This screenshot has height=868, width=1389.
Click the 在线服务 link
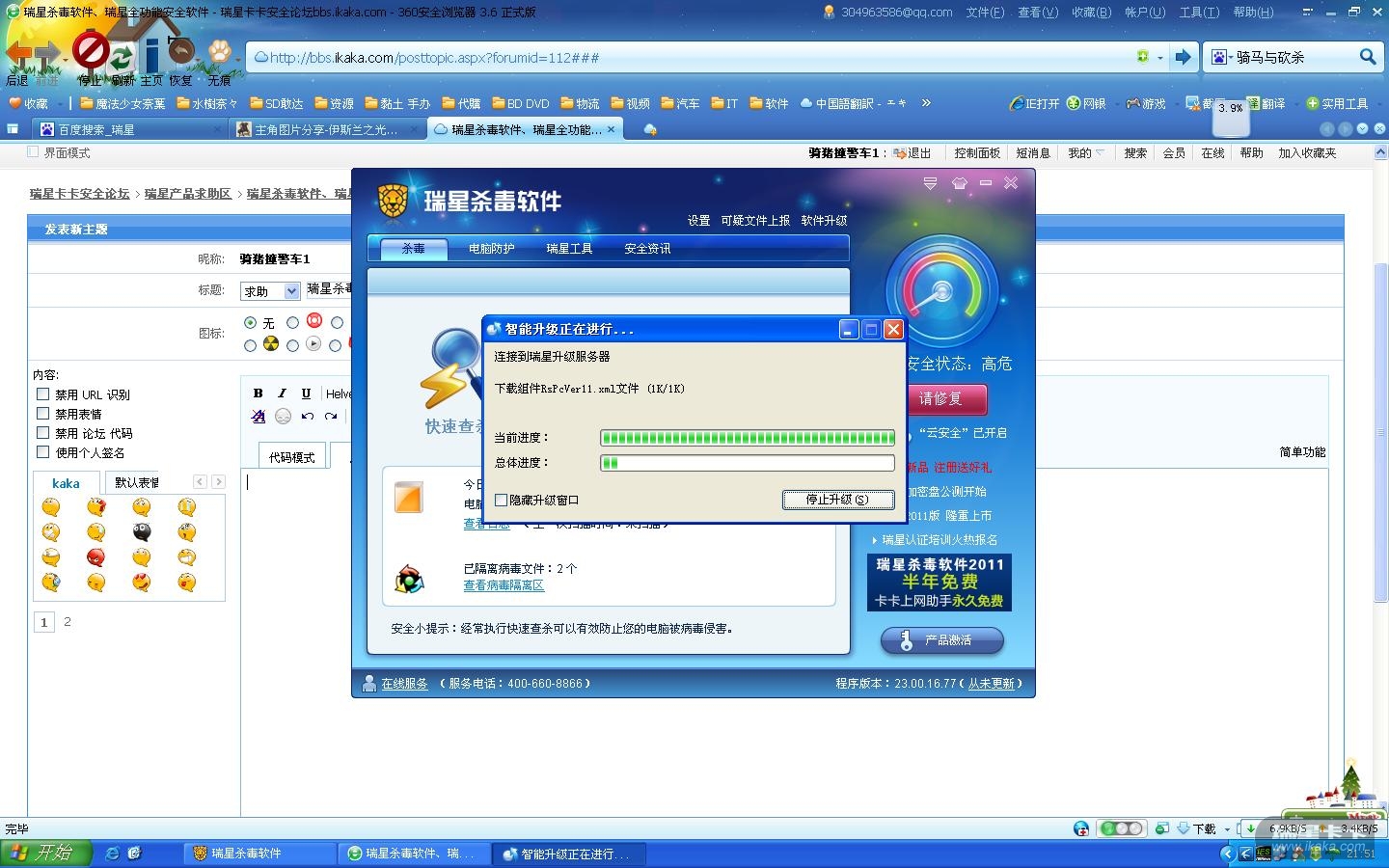coord(404,684)
